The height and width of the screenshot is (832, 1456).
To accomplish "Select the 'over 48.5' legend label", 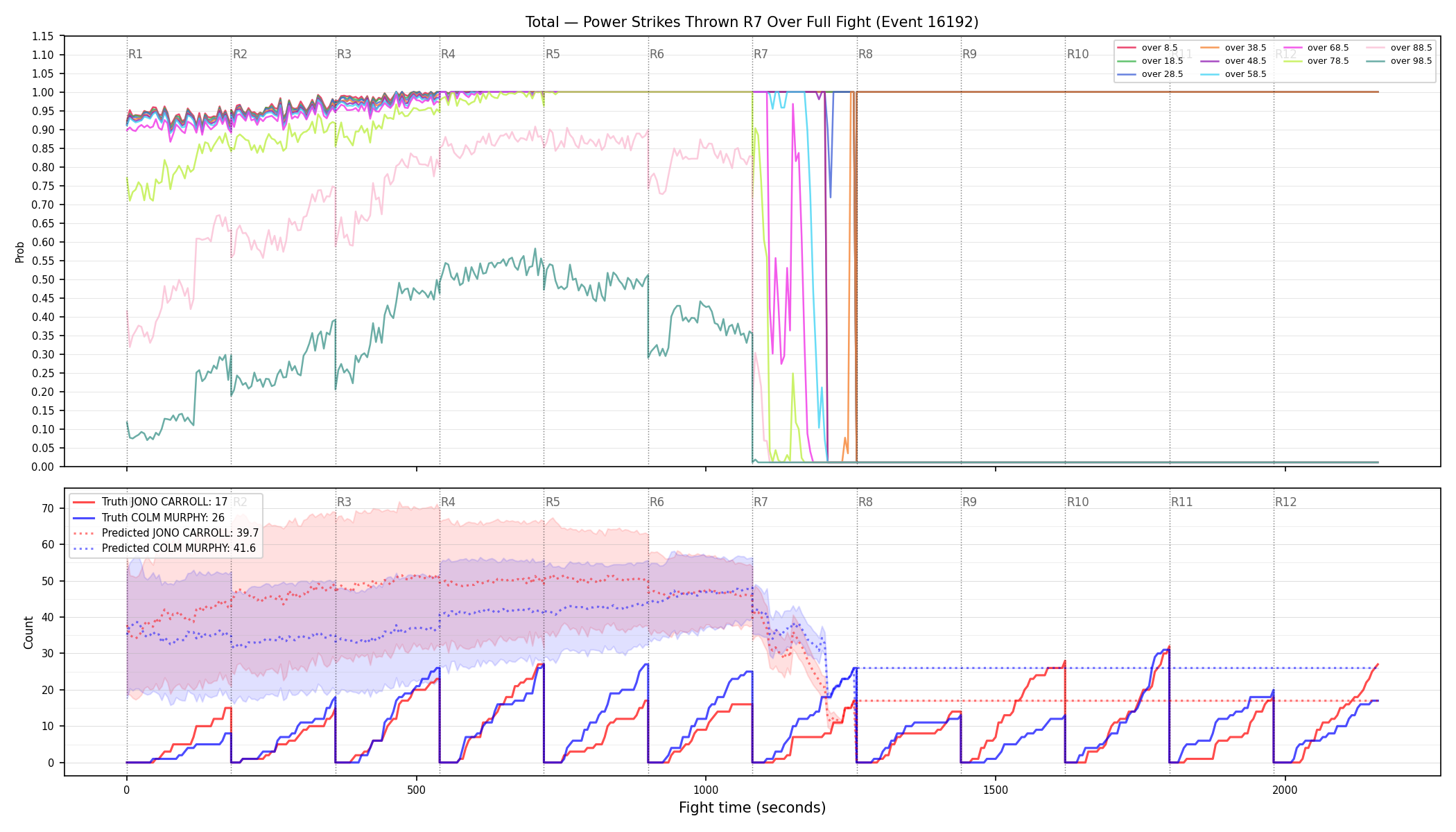I will click(x=1245, y=61).
